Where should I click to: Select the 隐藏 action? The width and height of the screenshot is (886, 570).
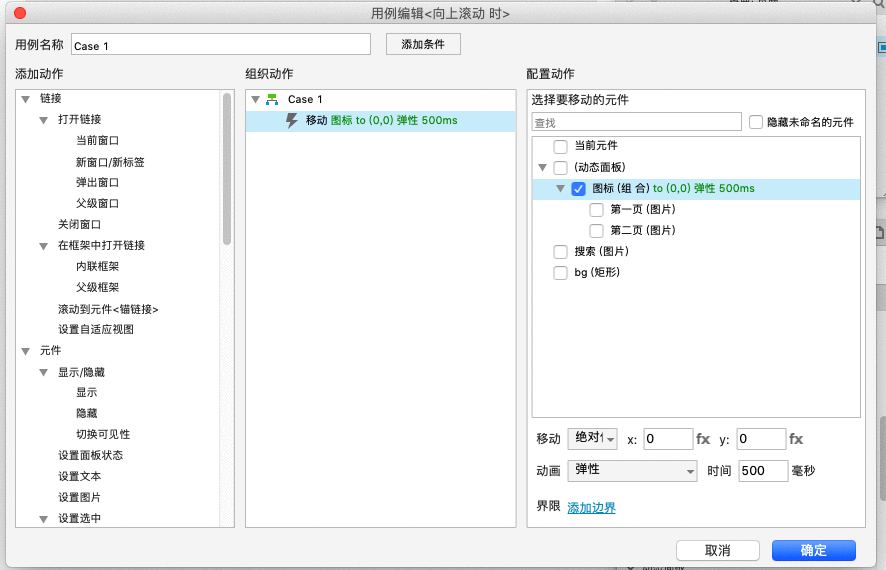click(x=86, y=414)
